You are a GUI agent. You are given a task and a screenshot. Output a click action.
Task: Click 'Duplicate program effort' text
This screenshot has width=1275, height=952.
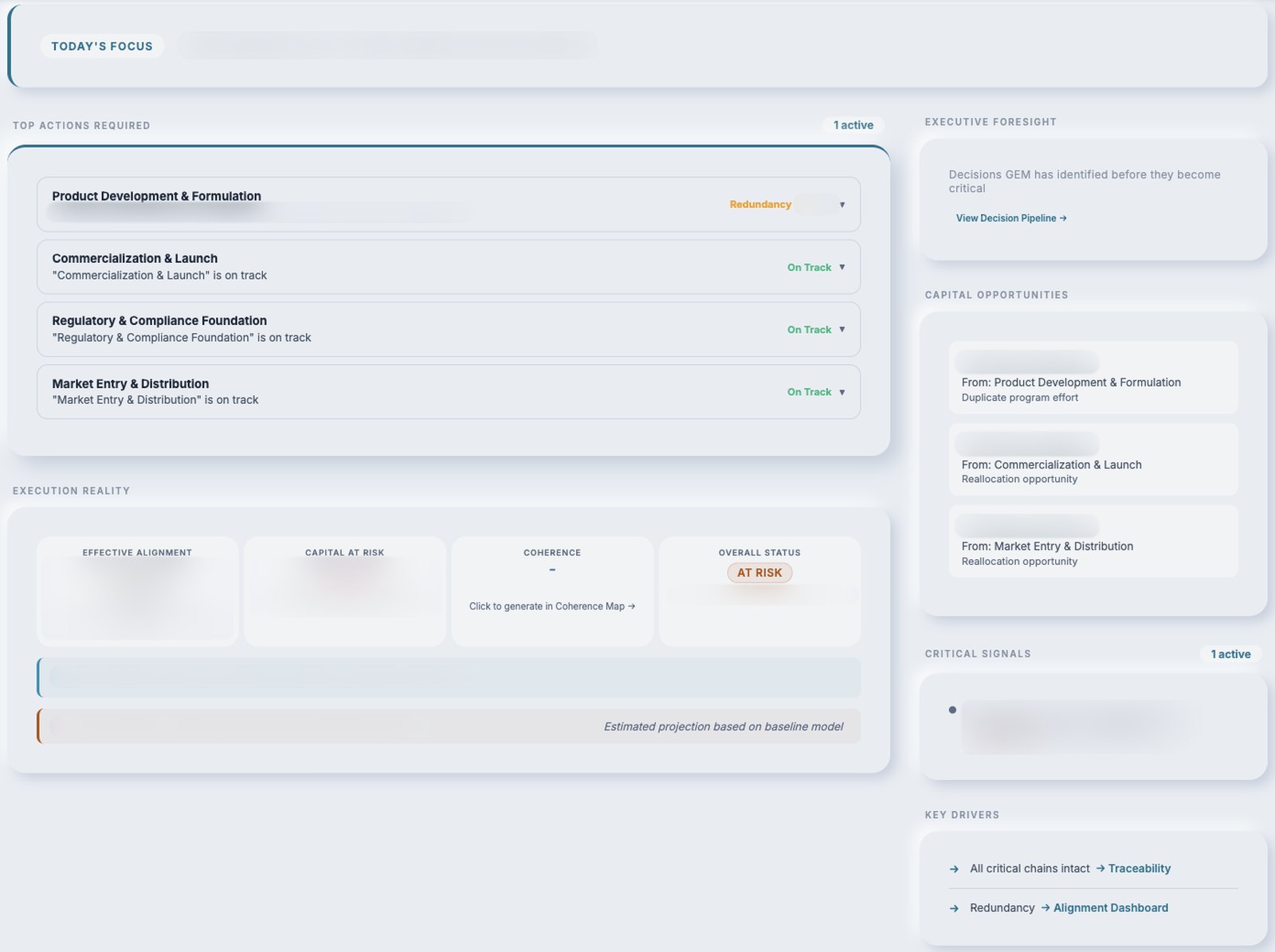point(1019,398)
